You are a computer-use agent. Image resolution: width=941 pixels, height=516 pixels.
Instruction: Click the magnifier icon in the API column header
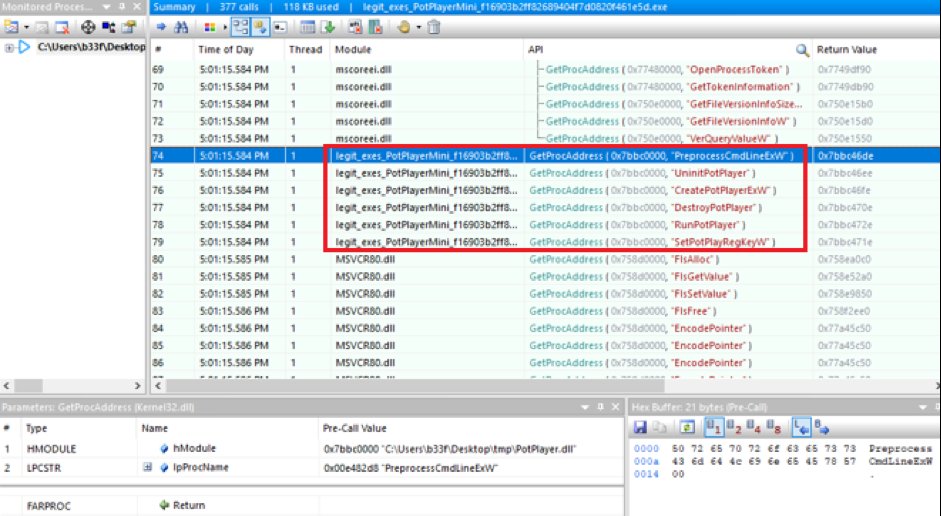(802, 50)
